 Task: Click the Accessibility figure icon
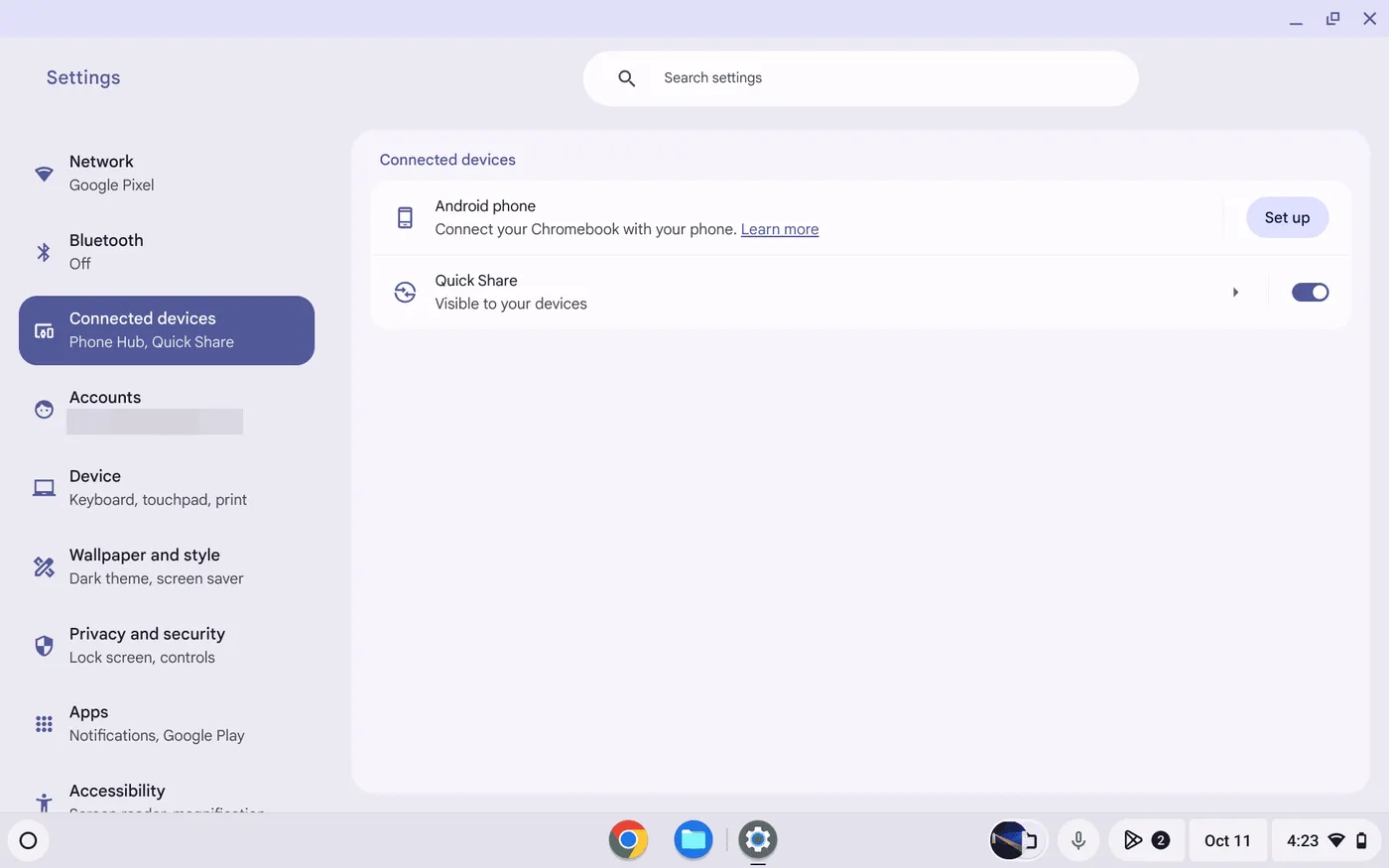[x=44, y=802]
